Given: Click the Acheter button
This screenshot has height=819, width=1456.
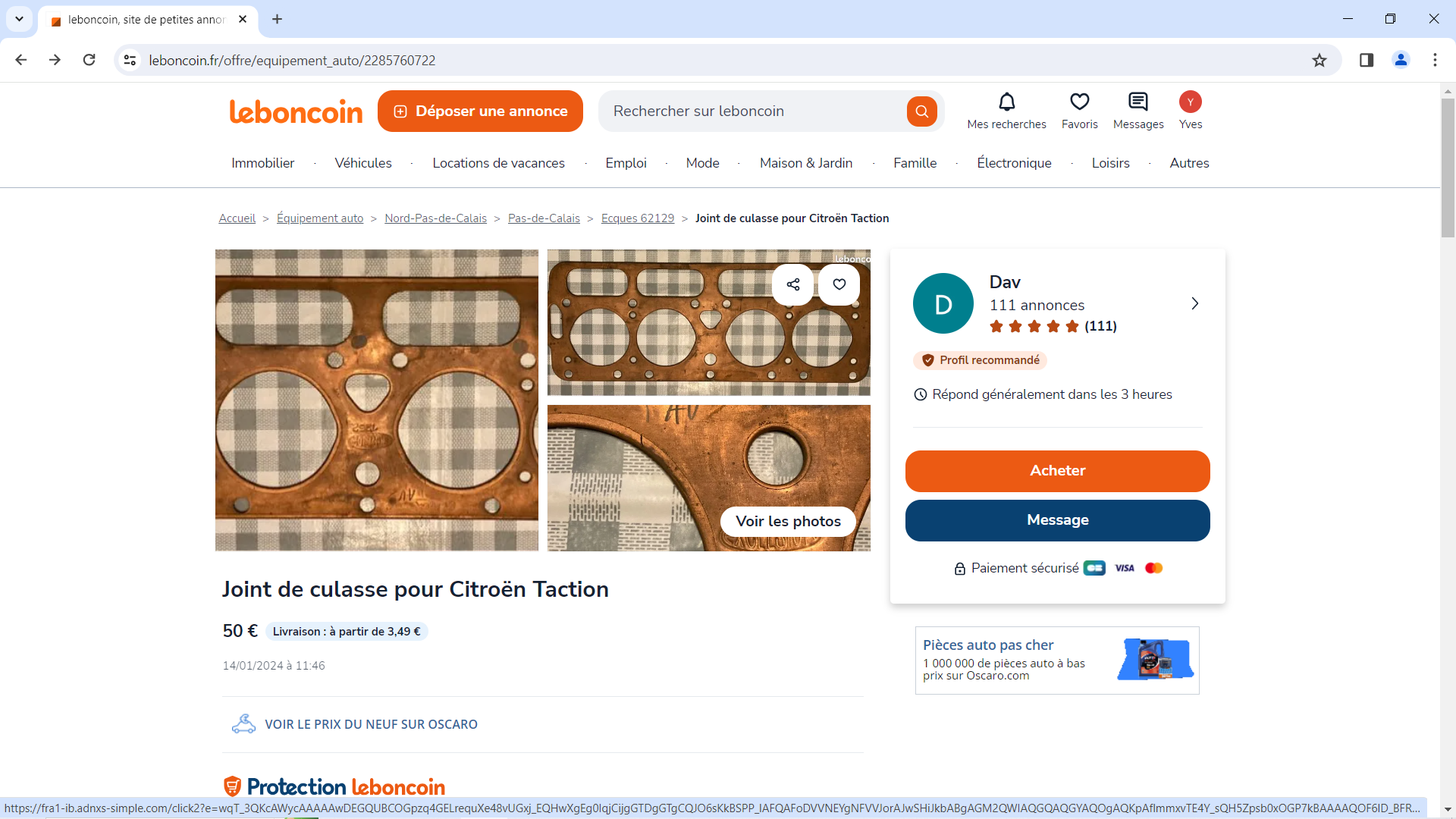Looking at the screenshot, I should pyautogui.click(x=1057, y=471).
